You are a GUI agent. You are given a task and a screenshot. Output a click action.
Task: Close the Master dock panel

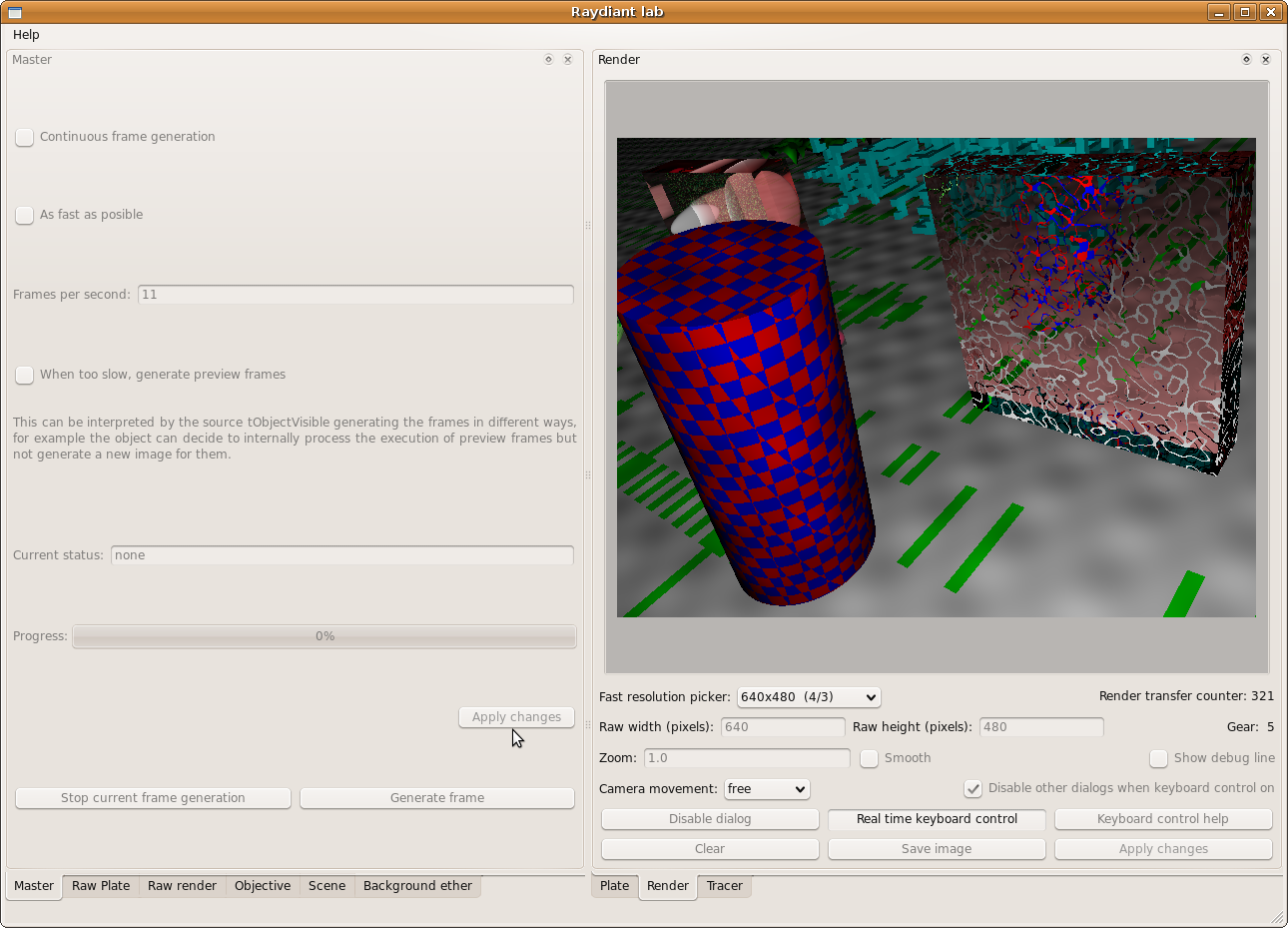click(x=568, y=60)
